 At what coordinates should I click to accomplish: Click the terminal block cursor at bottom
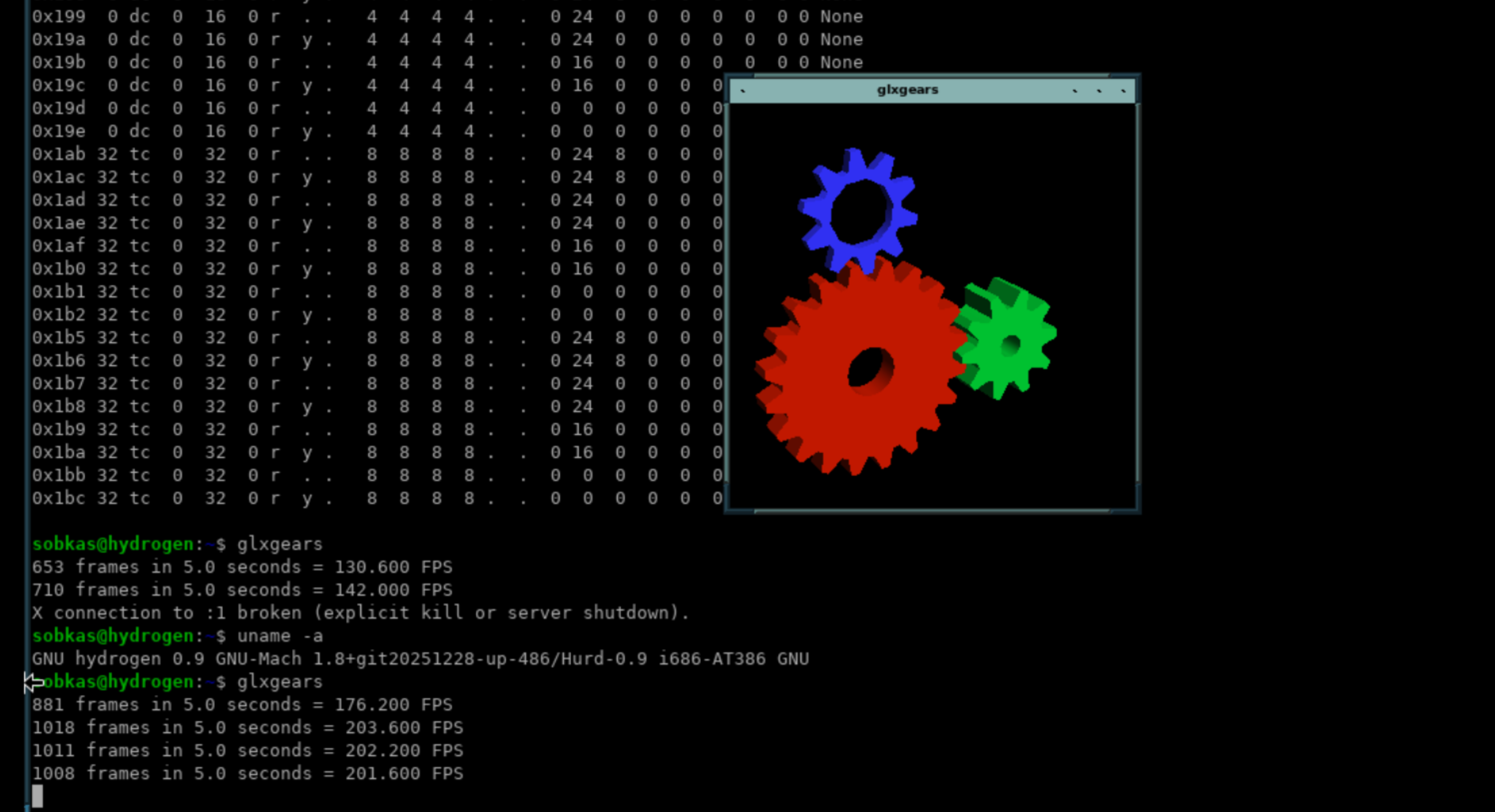(37, 796)
